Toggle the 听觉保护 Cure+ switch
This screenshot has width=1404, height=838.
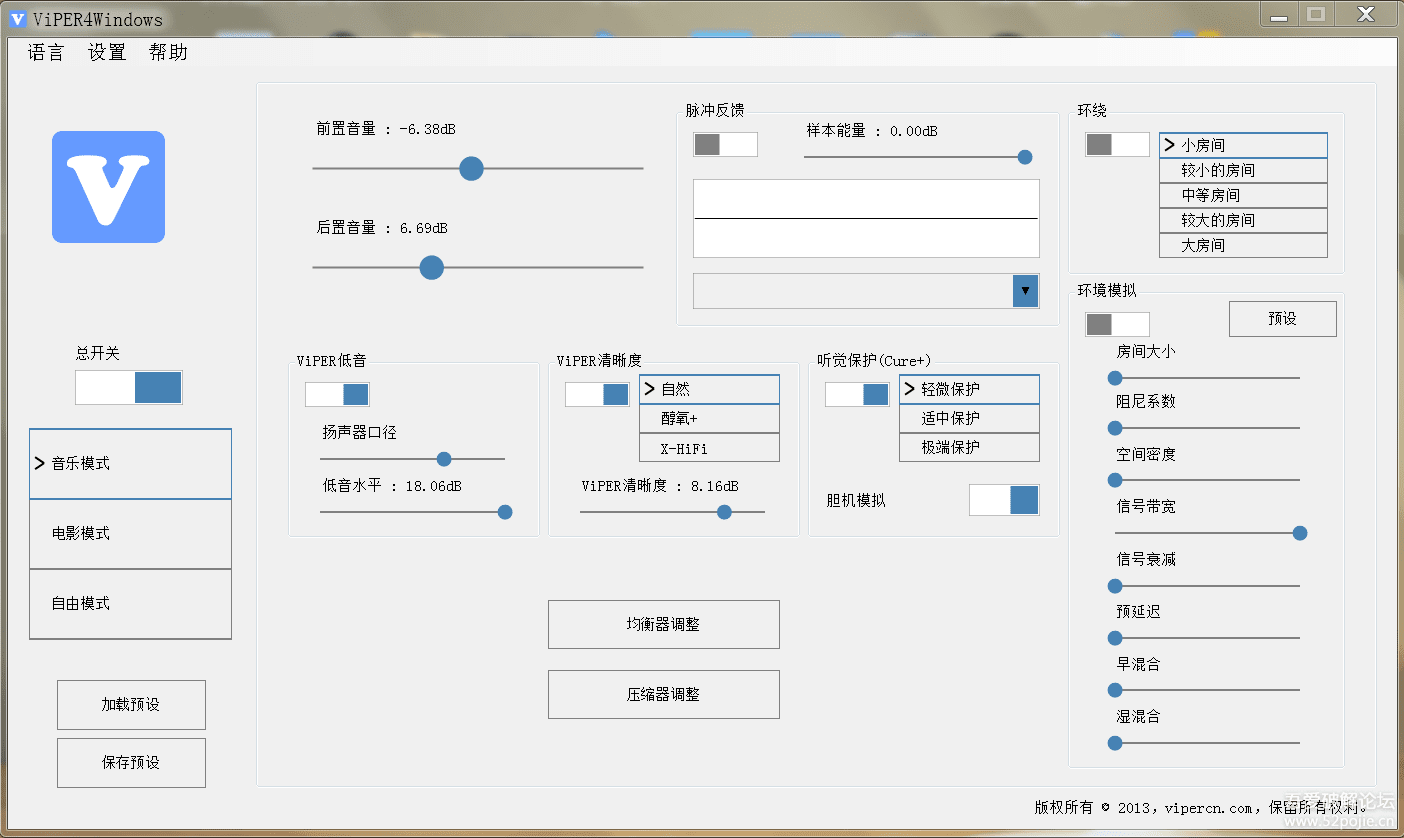[x=857, y=395]
